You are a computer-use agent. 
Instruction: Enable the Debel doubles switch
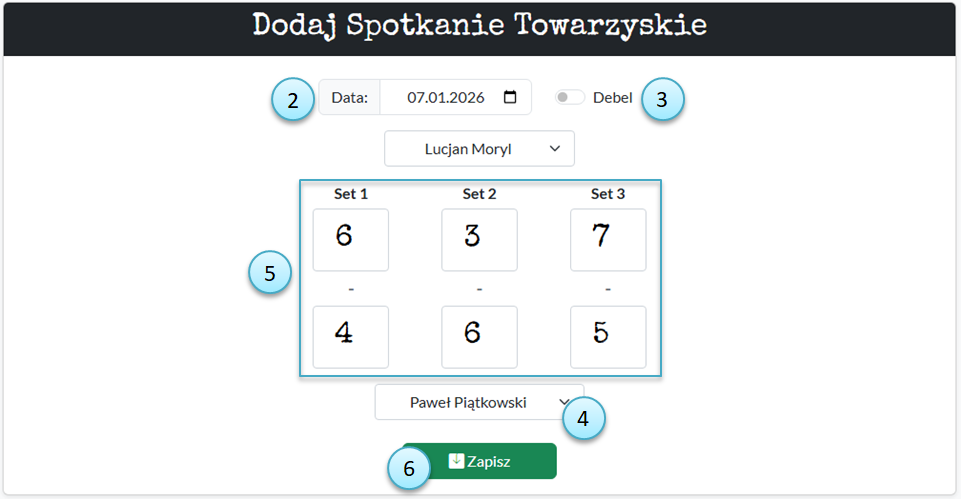[x=570, y=97]
